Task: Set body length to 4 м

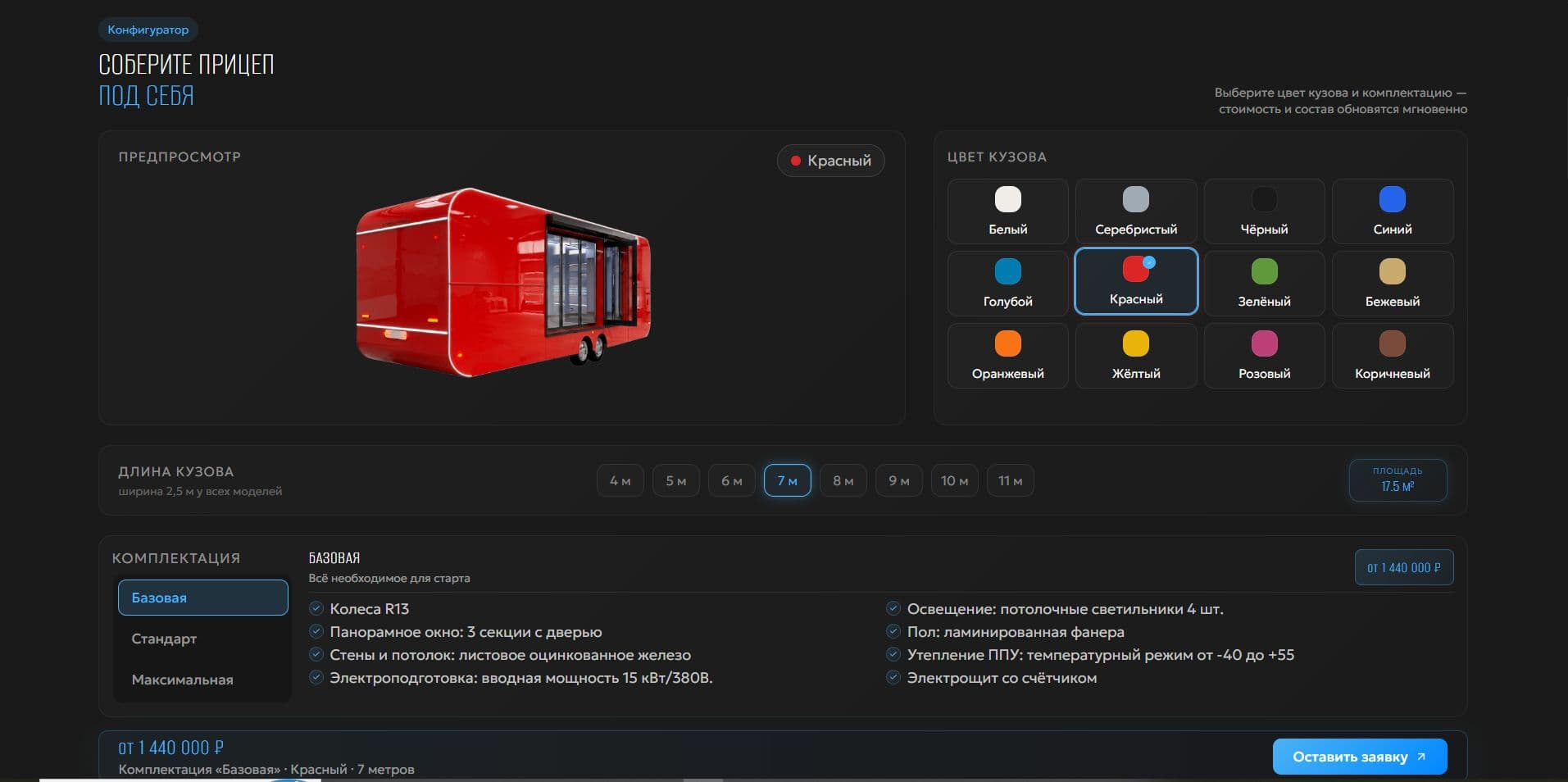Action: (x=620, y=480)
